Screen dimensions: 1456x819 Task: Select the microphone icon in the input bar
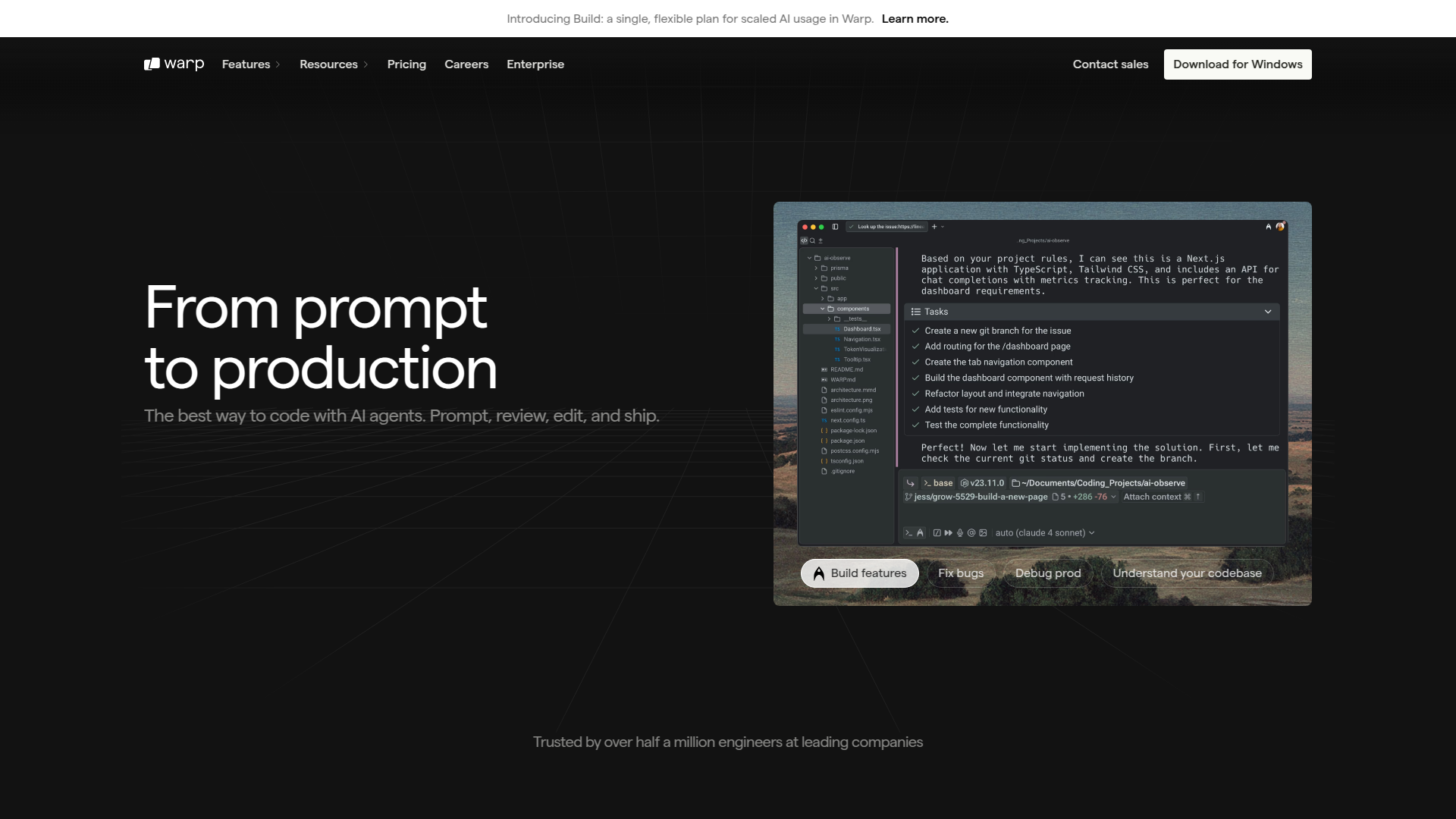click(x=960, y=532)
